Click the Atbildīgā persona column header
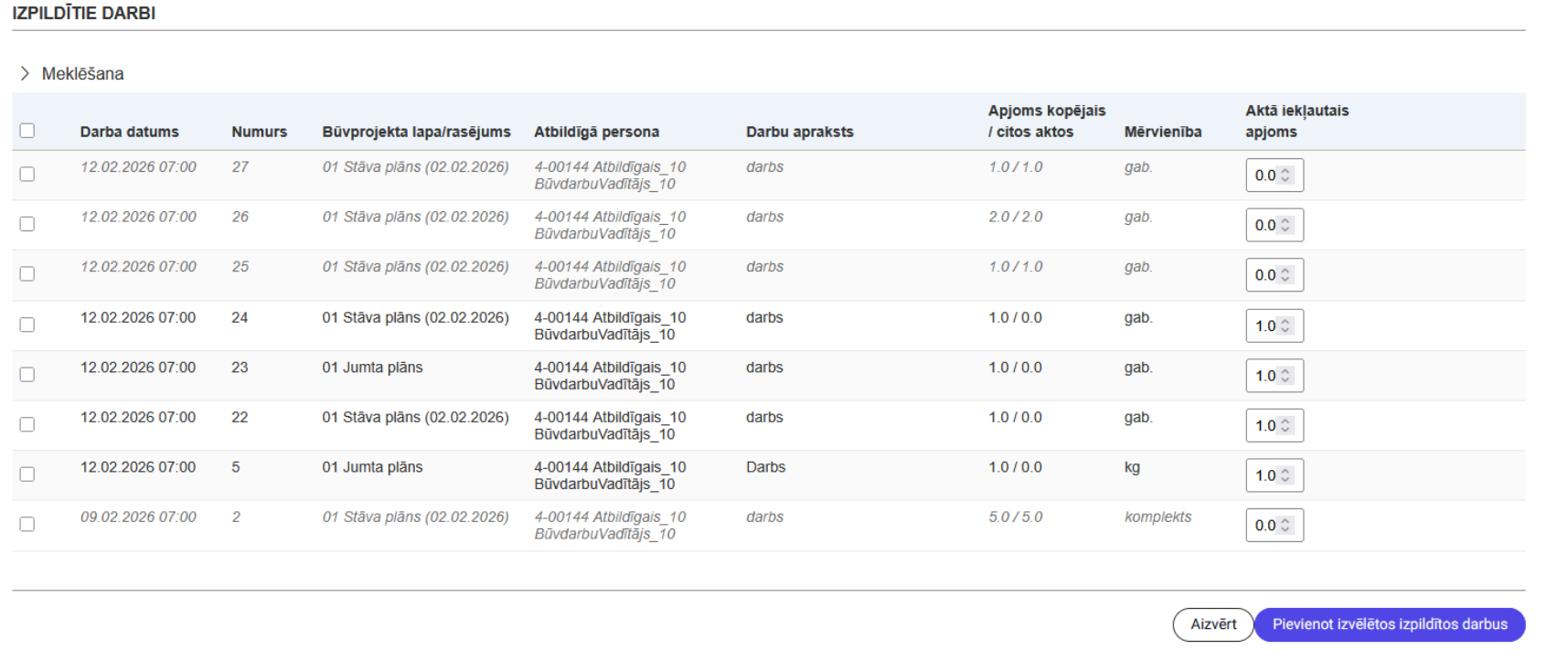Screen dimensions: 1568x650 [x=596, y=132]
